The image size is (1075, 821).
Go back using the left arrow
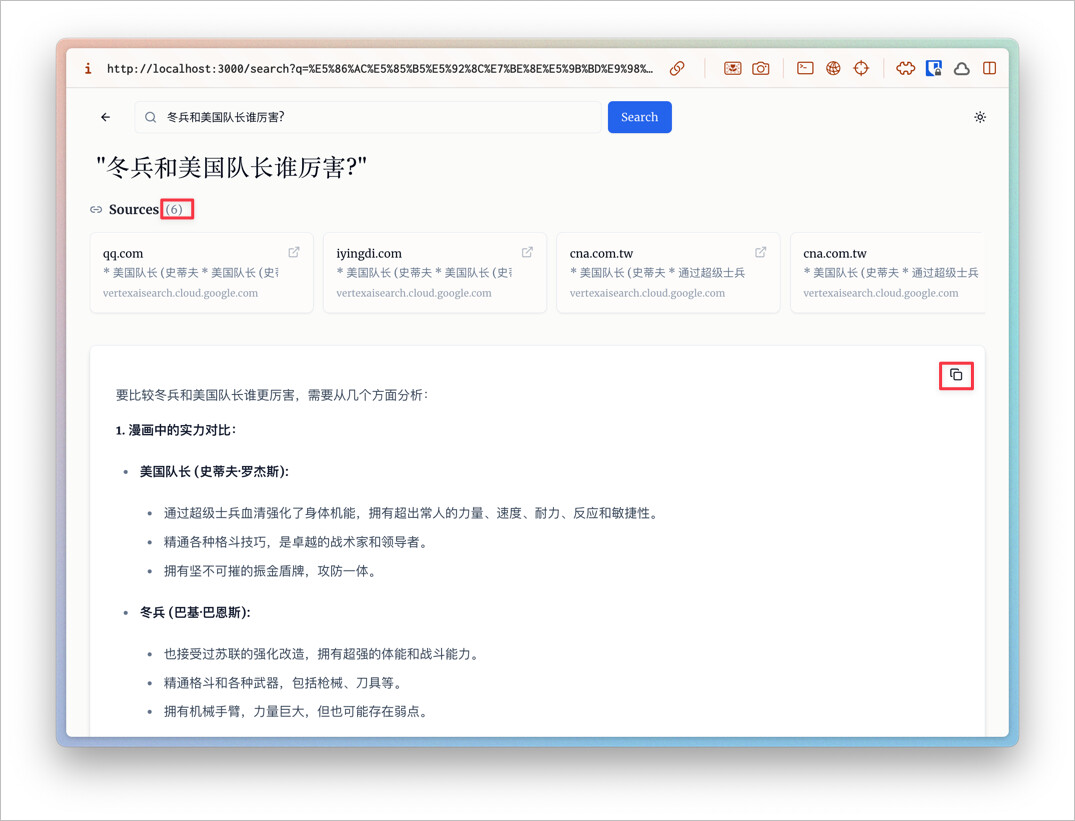coord(106,117)
